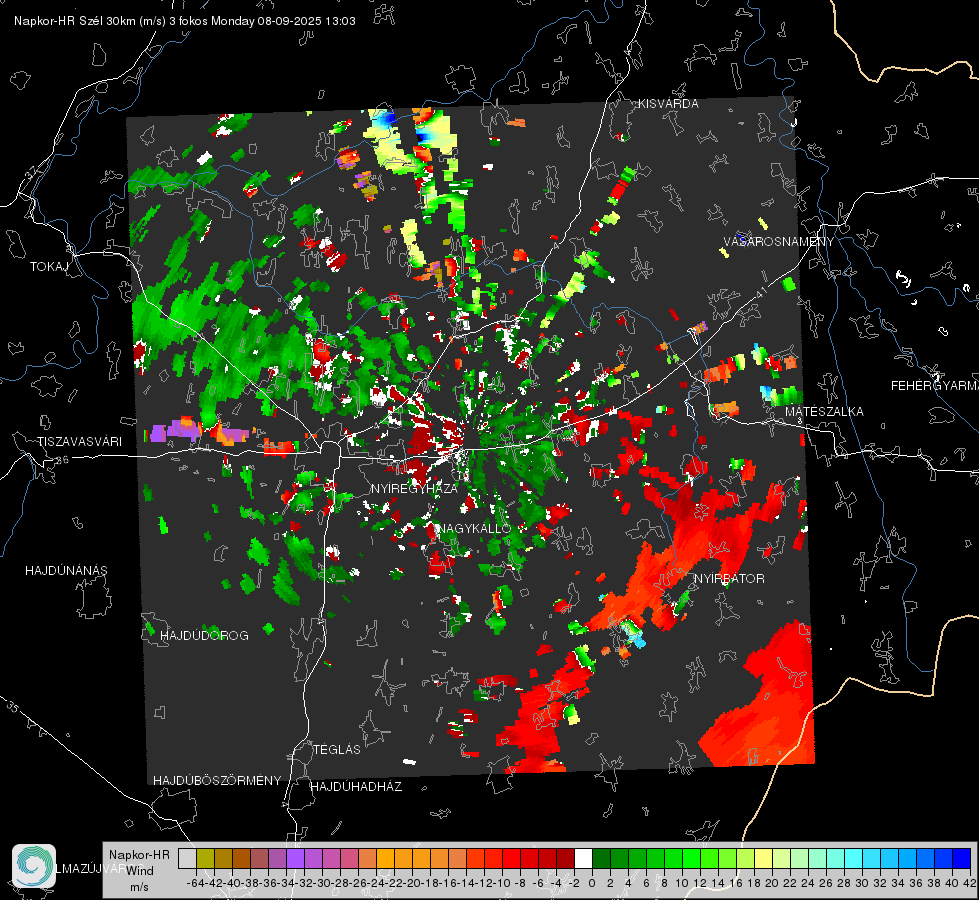Select the VÁSÁROSNAMÉNY city label
The height and width of the screenshot is (900, 979).
(779, 242)
